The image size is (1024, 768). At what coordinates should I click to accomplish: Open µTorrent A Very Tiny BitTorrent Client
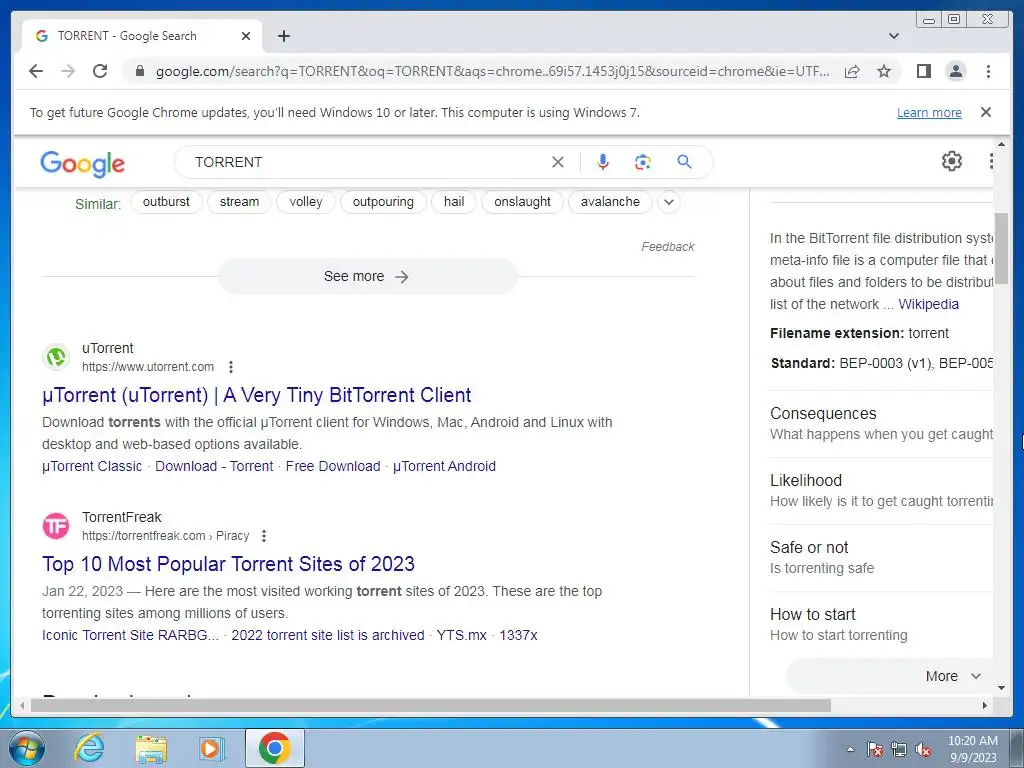pos(257,395)
